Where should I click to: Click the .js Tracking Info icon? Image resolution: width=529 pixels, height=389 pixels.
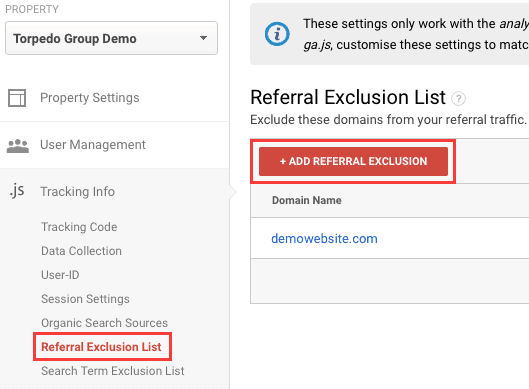pyautogui.click(x=17, y=191)
